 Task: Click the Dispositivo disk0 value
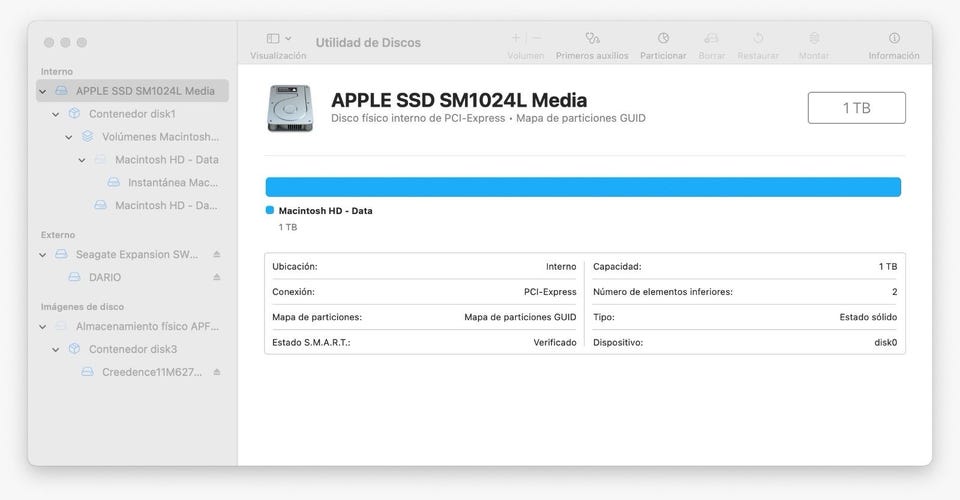coord(885,343)
